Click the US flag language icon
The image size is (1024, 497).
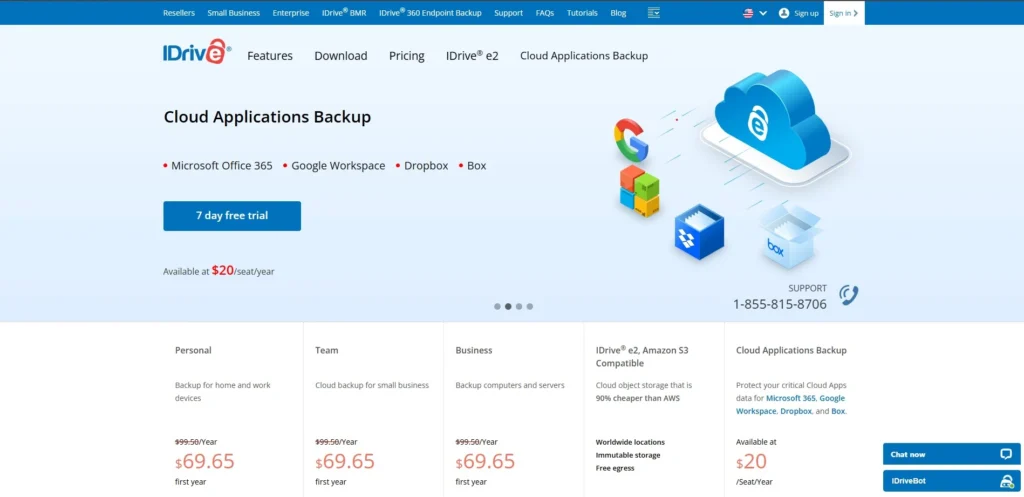click(x=748, y=13)
